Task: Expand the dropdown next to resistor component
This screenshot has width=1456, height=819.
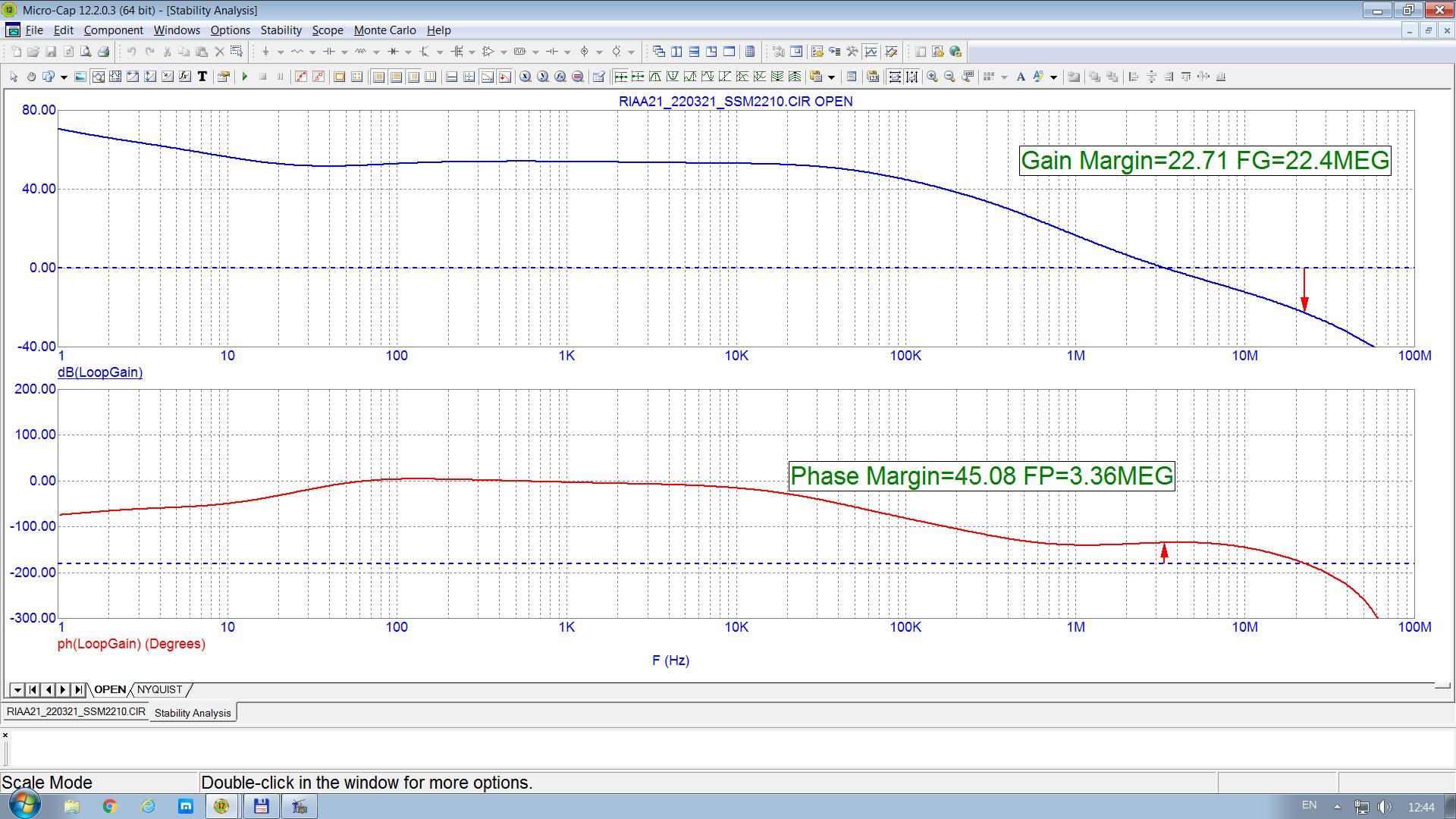Action: (x=312, y=52)
